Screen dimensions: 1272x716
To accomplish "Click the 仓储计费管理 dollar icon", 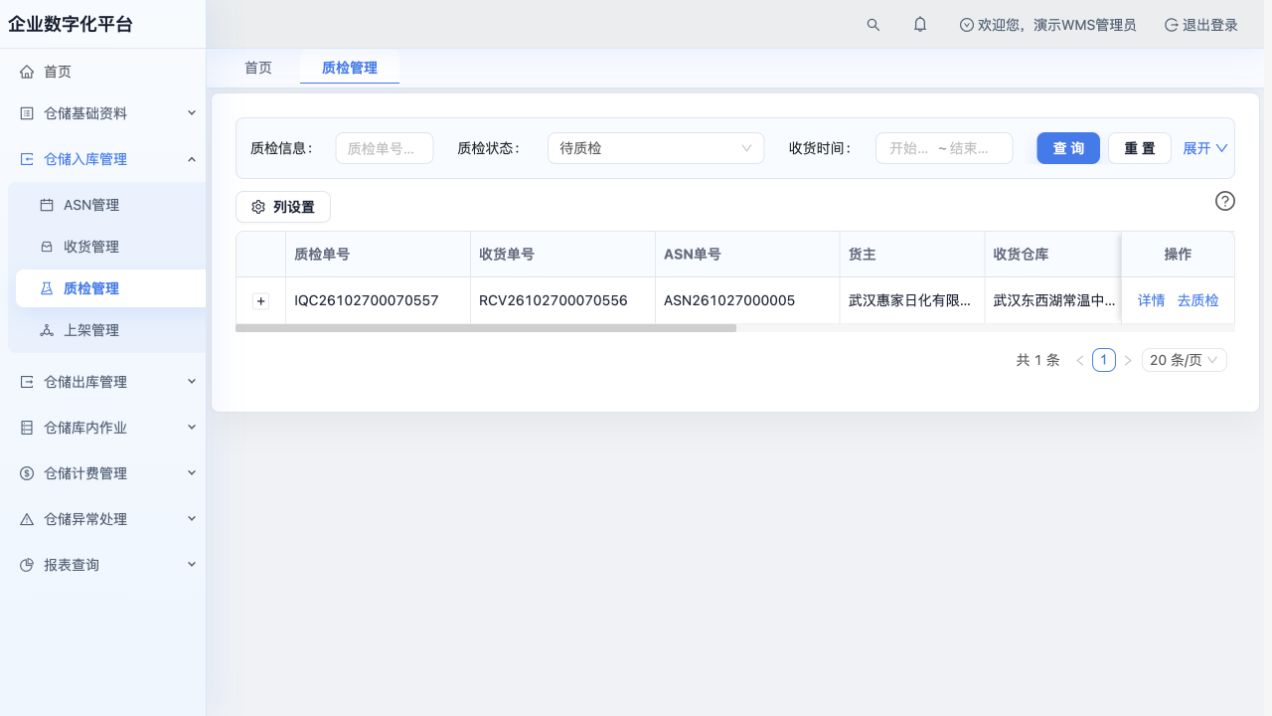I will point(27,474).
